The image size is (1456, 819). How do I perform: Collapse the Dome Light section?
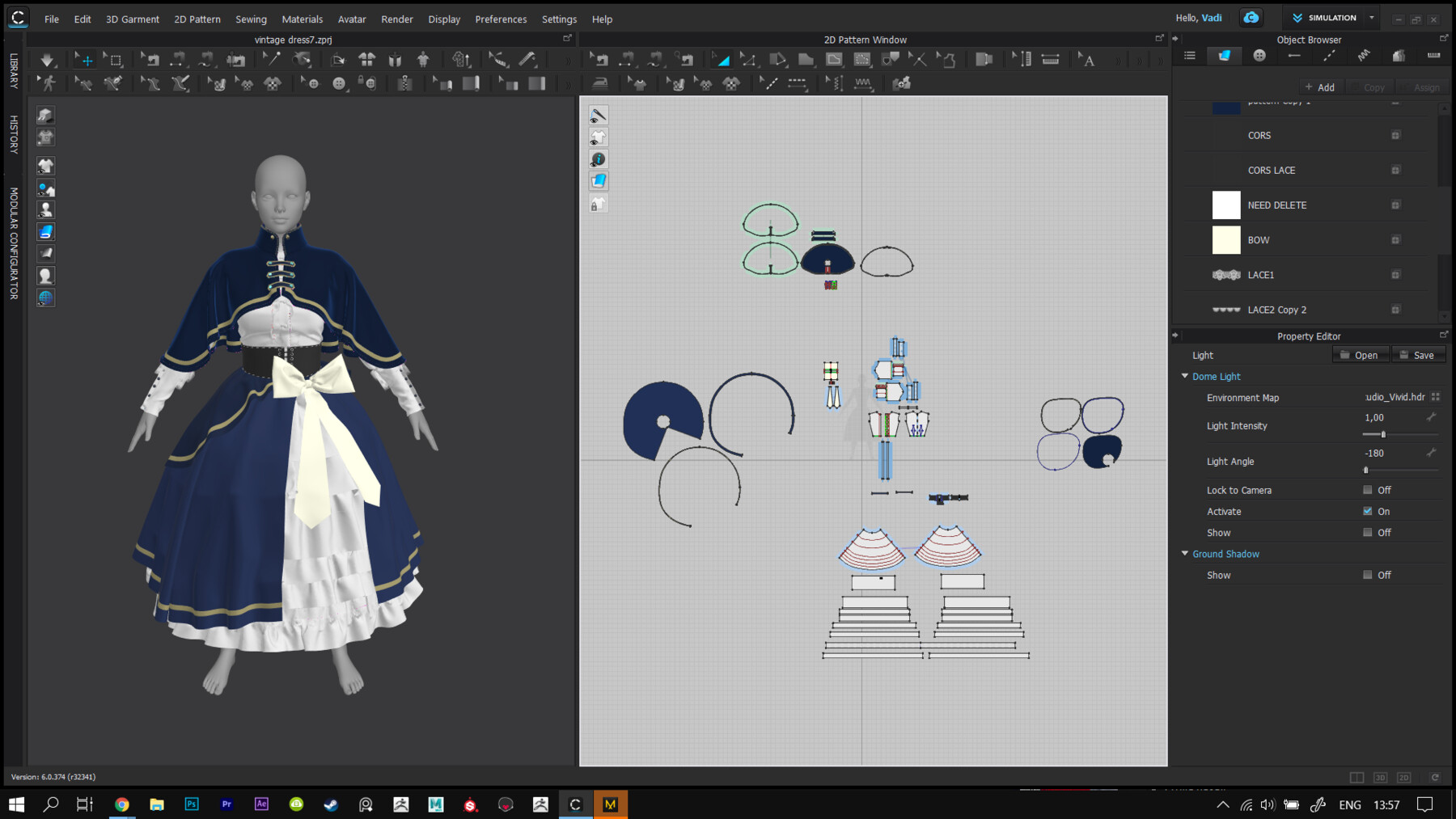click(x=1185, y=376)
